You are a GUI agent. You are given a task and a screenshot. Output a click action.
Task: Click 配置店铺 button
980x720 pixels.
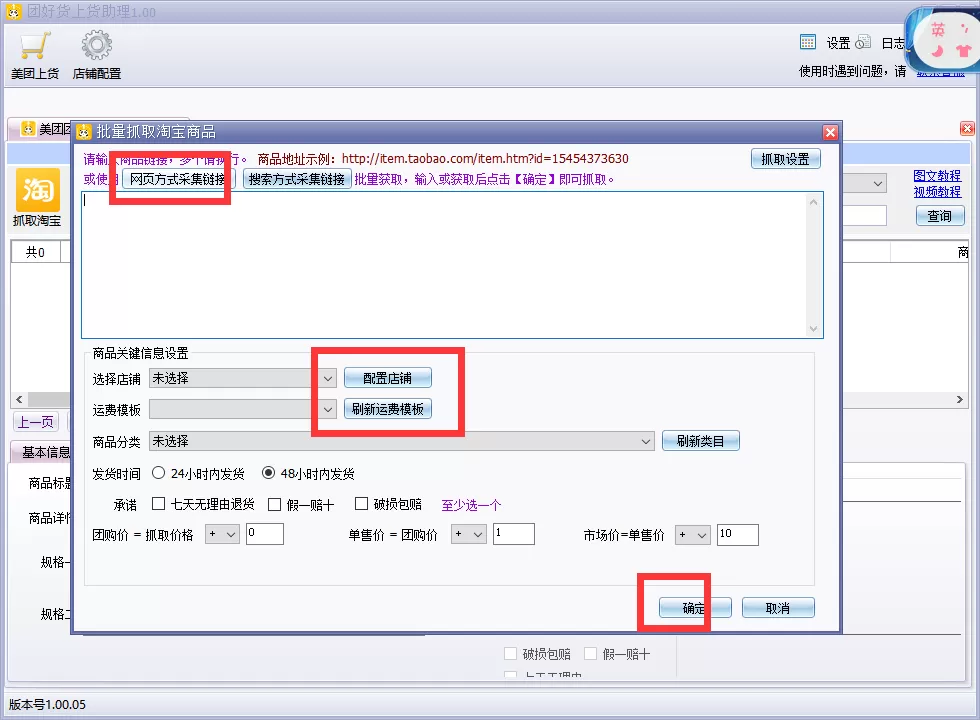click(x=388, y=378)
